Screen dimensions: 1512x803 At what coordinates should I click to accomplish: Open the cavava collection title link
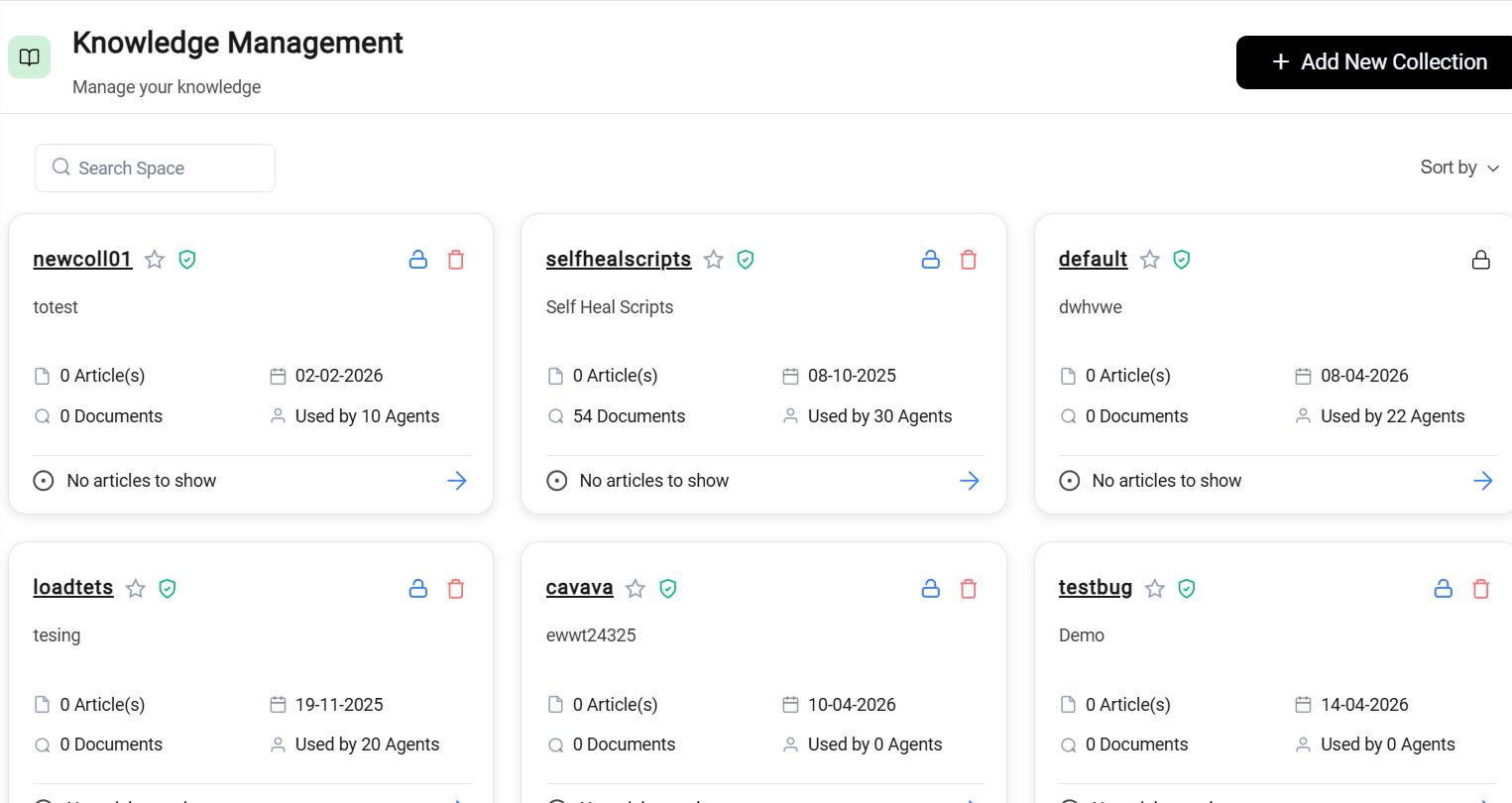[580, 587]
